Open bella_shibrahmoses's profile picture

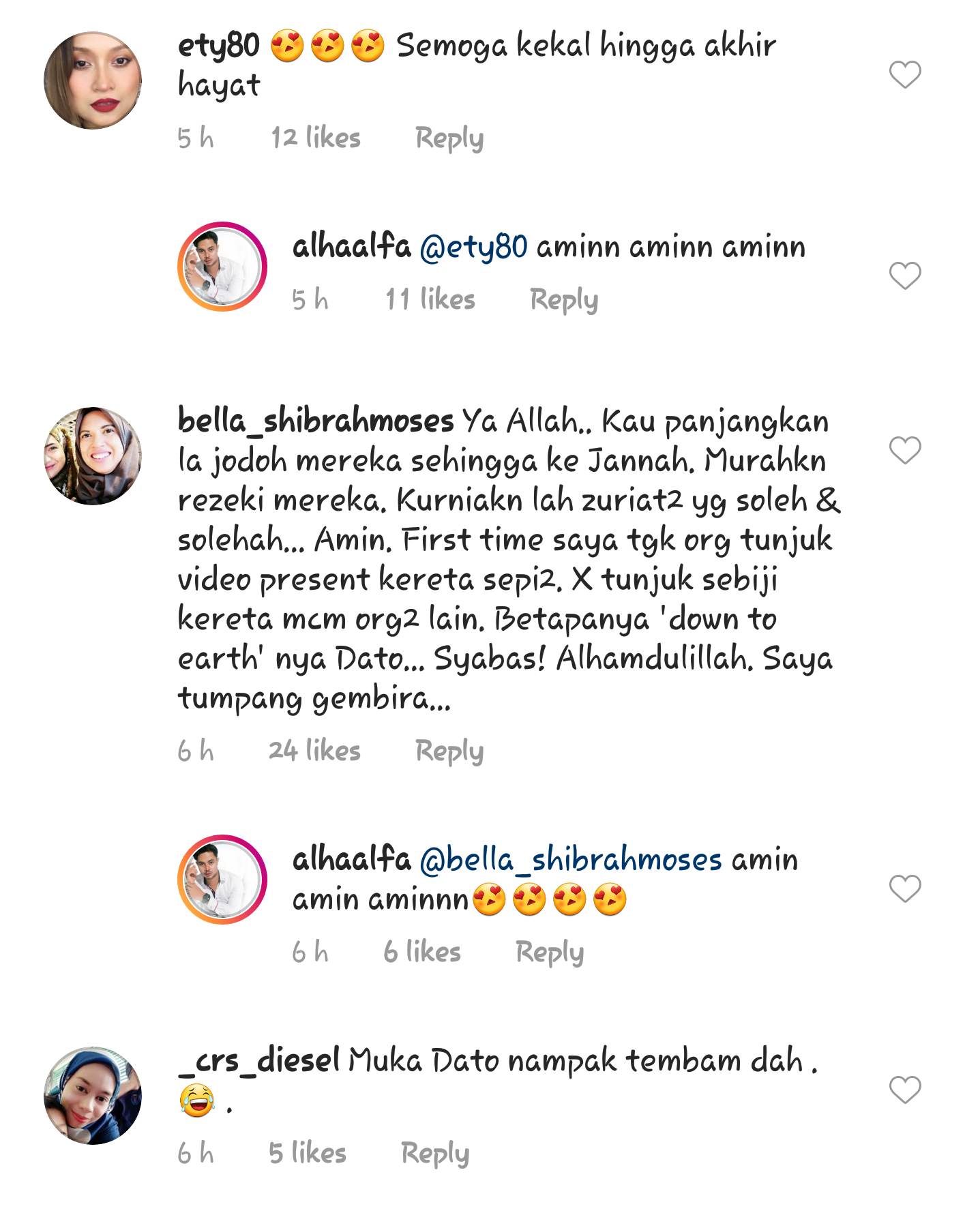[x=93, y=456]
